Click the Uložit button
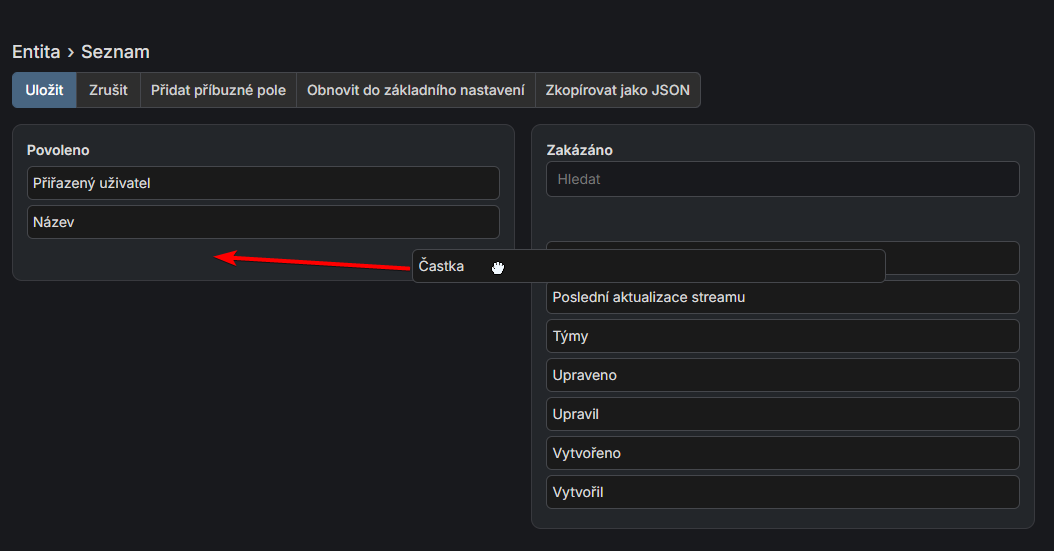Viewport: 1054px width, 551px height. 44,90
